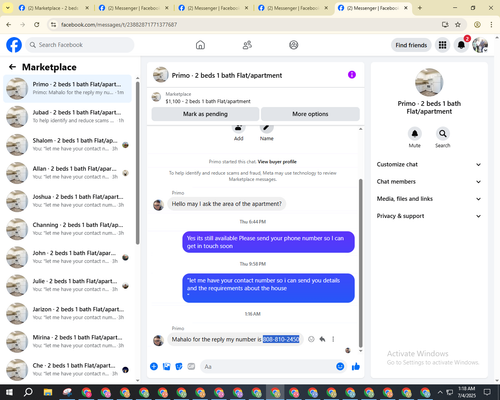Open a new browser tab
The height and width of the screenshot is (400, 500).
click(x=420, y=8)
